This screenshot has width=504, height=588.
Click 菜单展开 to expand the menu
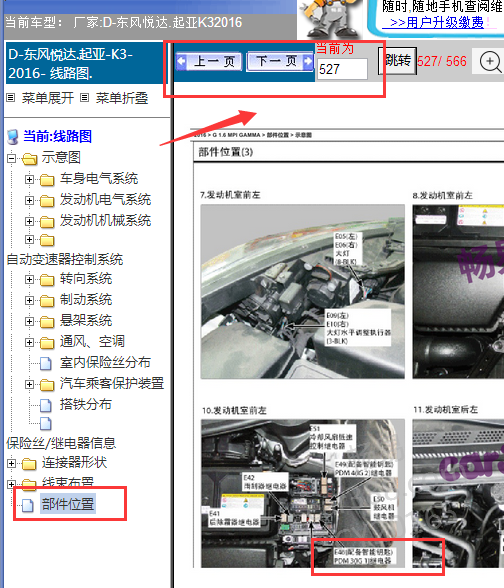pyautogui.click(x=48, y=98)
